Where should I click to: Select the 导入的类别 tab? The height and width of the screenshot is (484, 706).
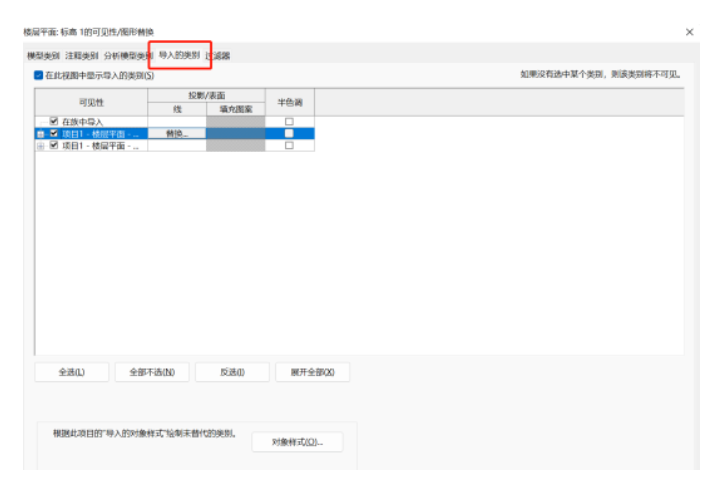pyautogui.click(x=180, y=55)
